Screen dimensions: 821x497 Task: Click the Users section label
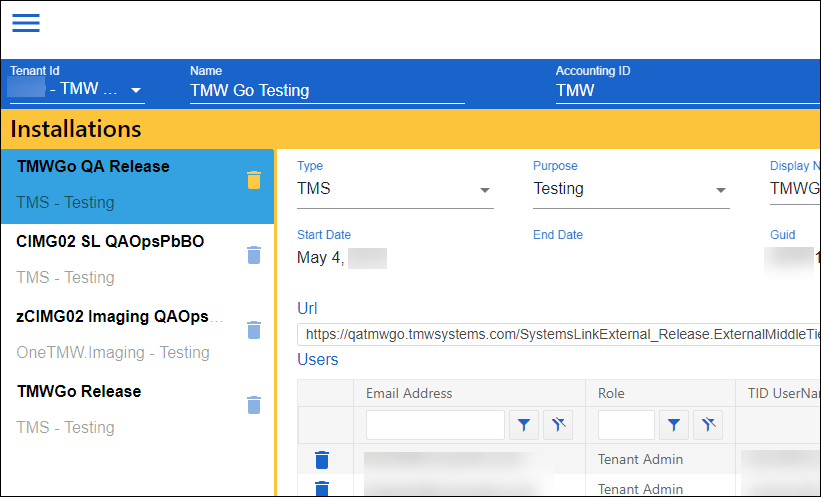point(318,360)
